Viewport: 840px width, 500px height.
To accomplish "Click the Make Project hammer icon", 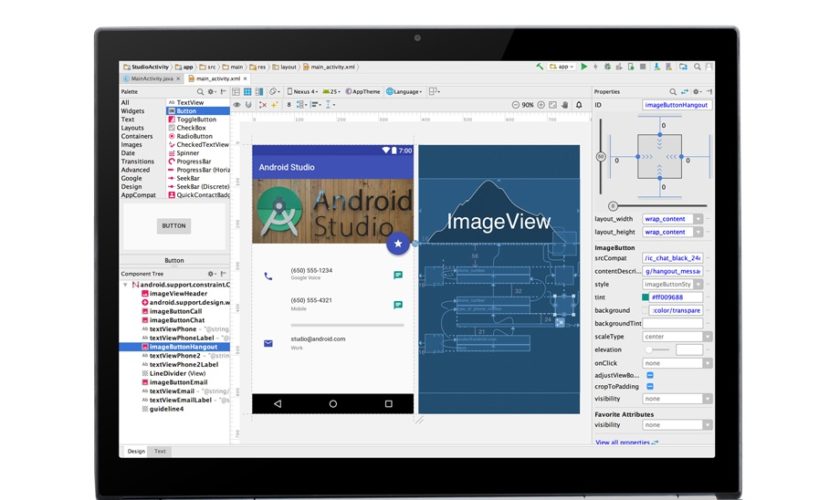I will tap(540, 66).
